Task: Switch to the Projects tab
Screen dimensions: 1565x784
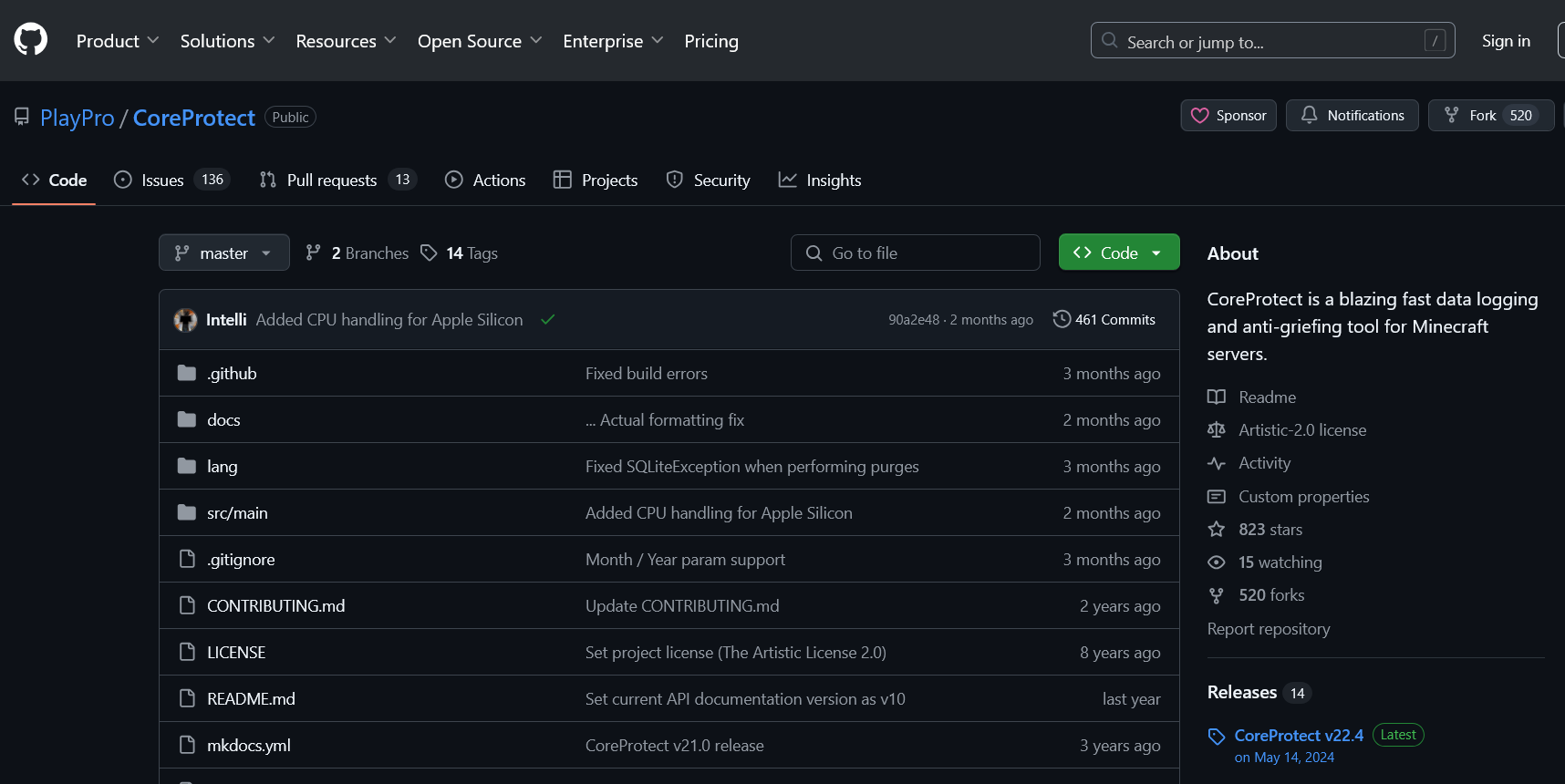Action: click(x=596, y=181)
